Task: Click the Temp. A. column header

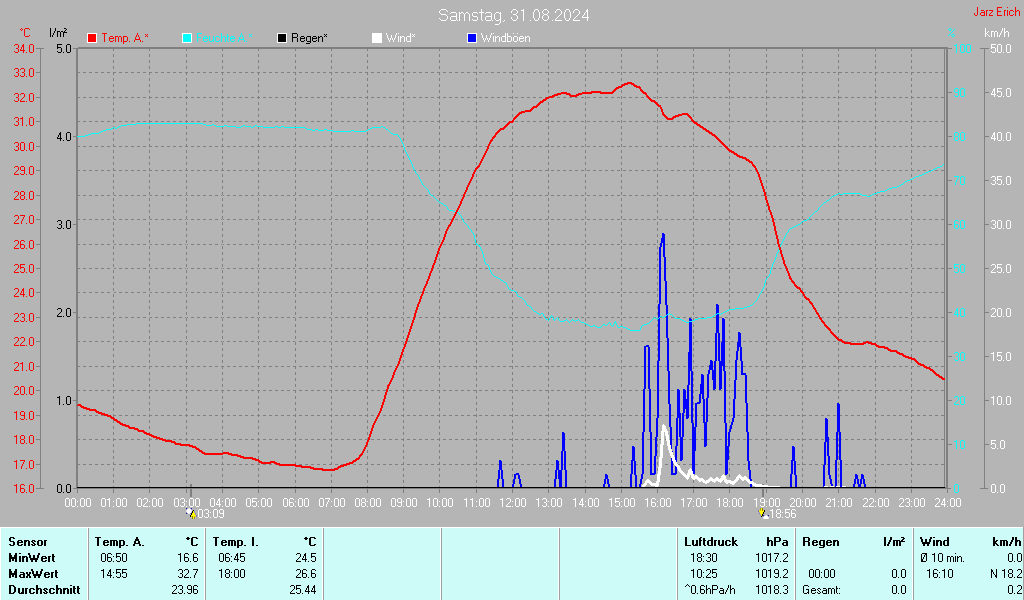Action: pos(120,542)
